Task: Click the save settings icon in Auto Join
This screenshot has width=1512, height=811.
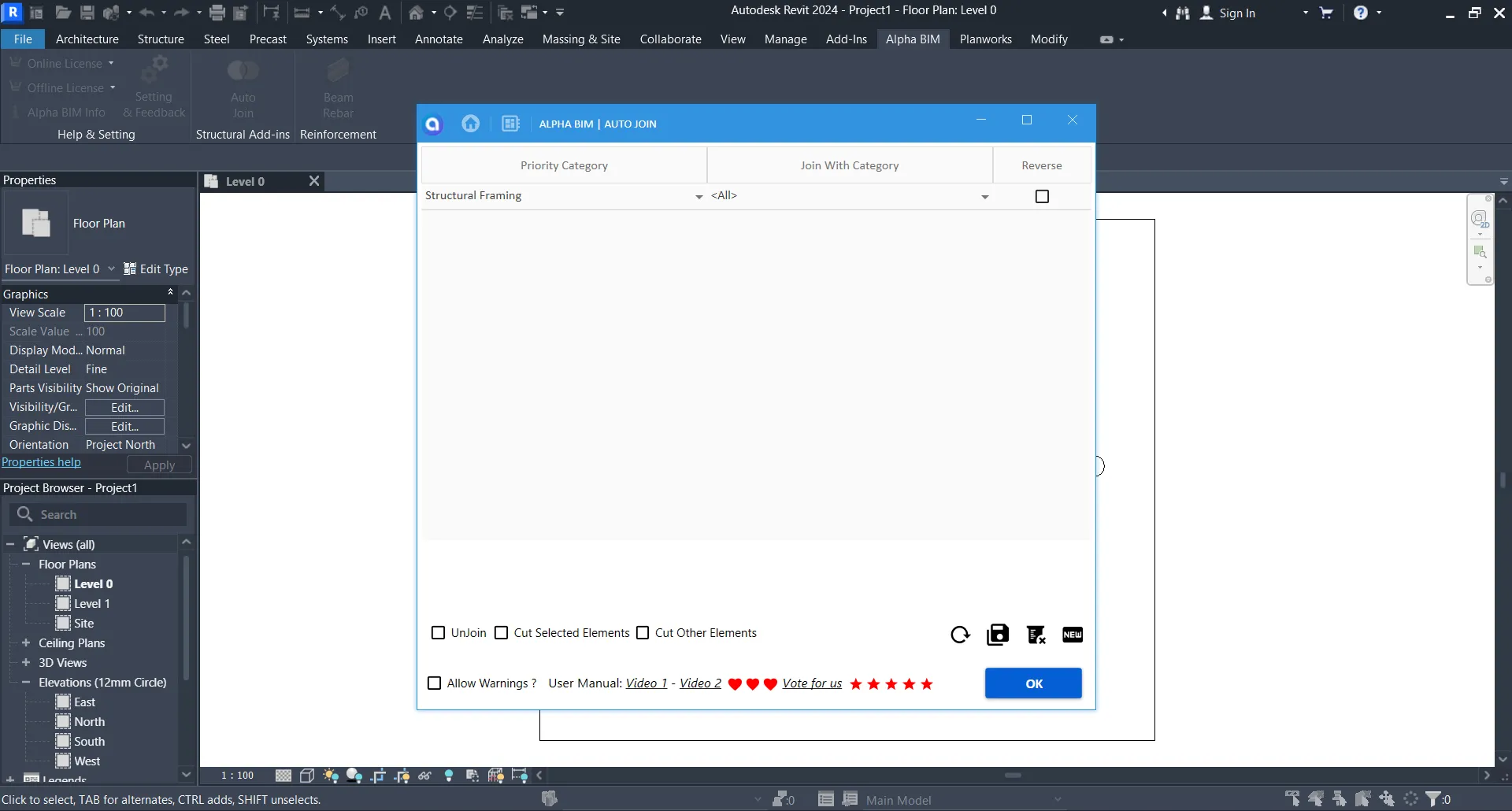Action: pos(998,635)
